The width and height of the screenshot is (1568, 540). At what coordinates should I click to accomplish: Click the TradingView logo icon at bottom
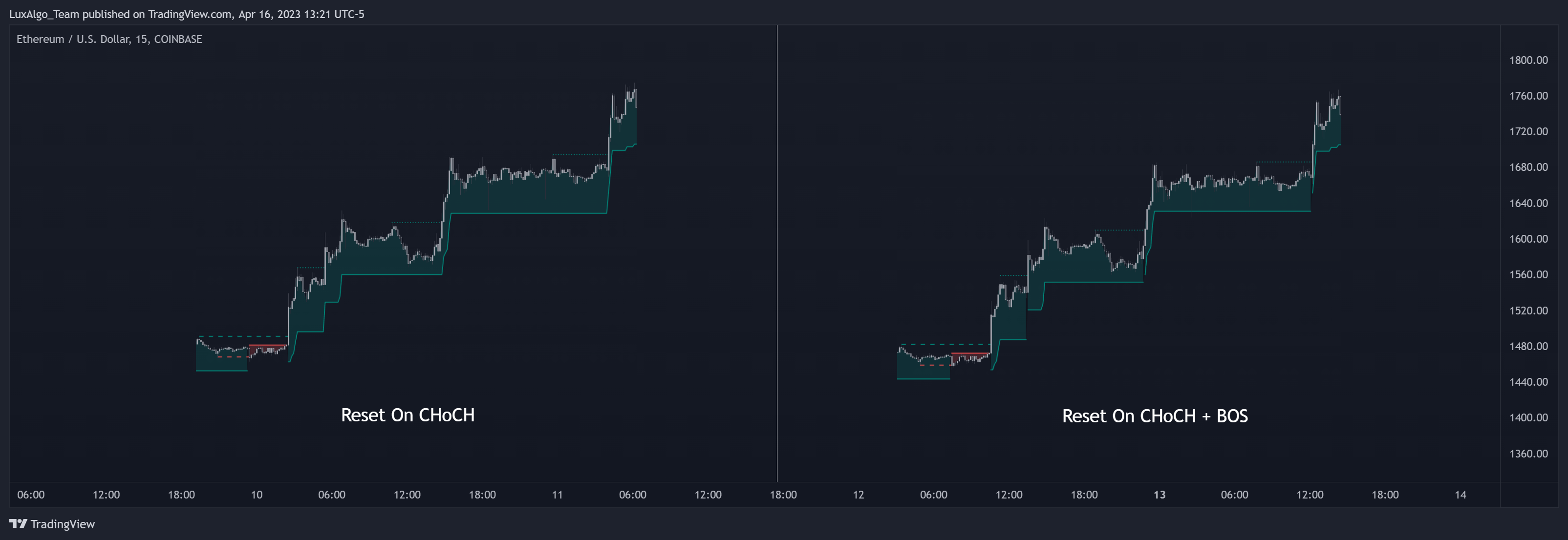(18, 523)
